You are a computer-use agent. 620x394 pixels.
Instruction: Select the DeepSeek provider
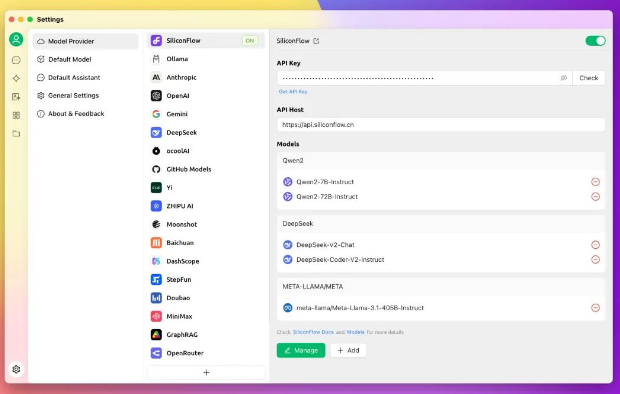206,133
